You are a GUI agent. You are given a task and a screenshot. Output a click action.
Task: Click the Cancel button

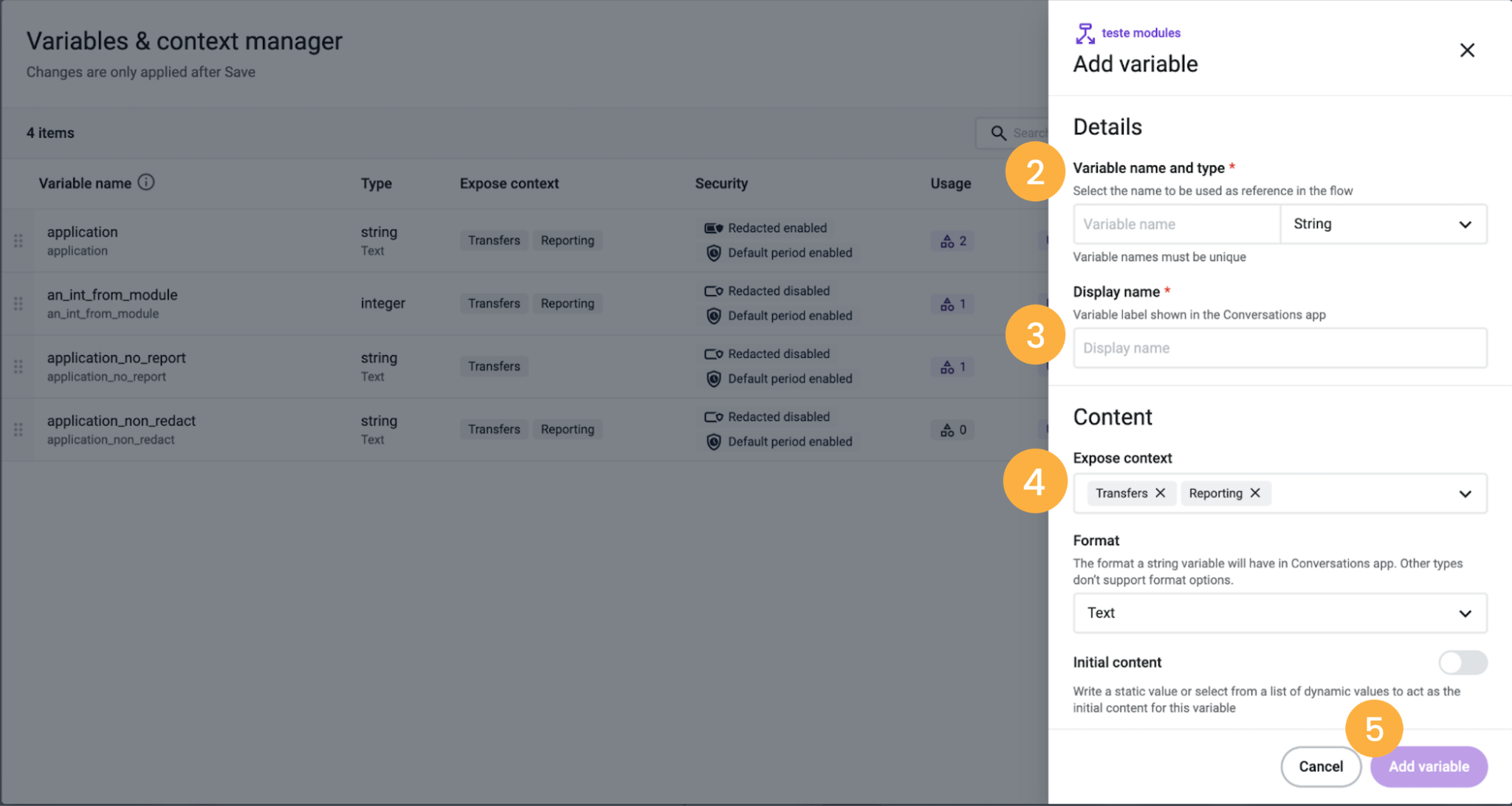[1321, 767]
